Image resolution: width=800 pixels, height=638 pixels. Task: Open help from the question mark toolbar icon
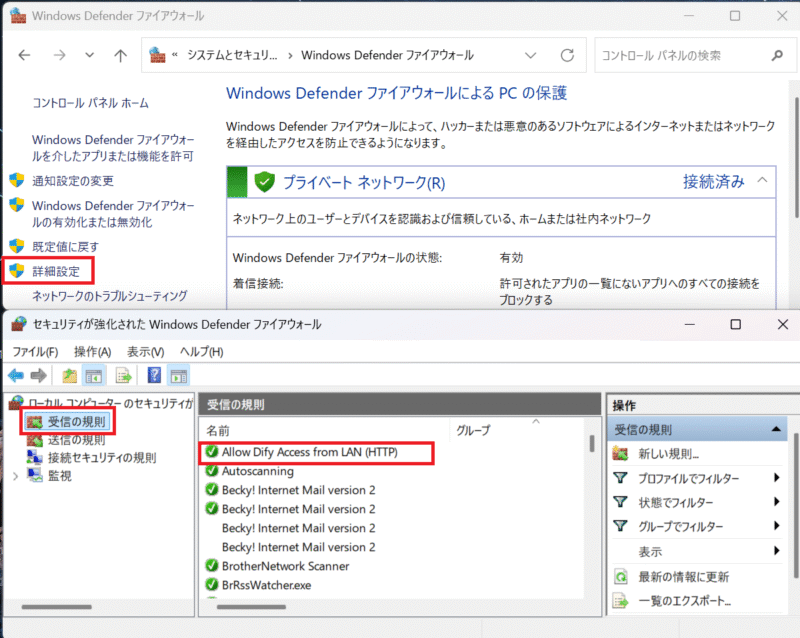(x=154, y=376)
